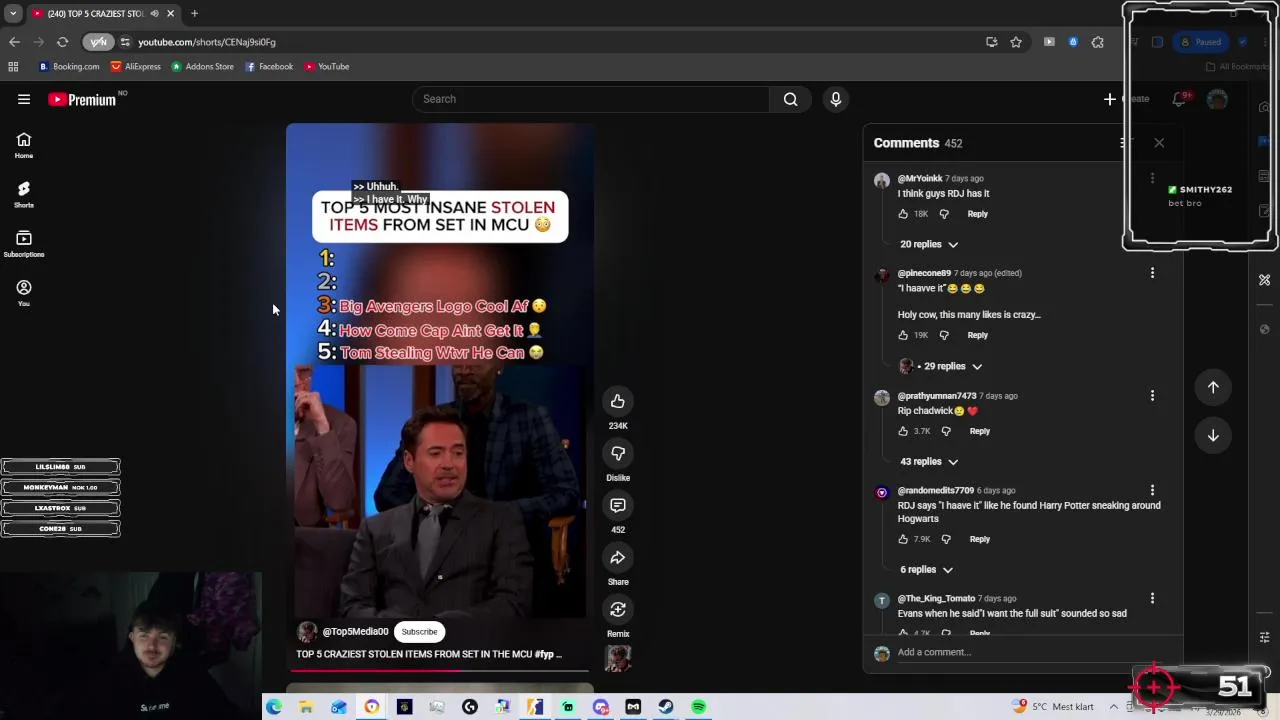Subscribe to @Top5Media00 channel
Screen dimensions: 1280x720
pos(419,632)
